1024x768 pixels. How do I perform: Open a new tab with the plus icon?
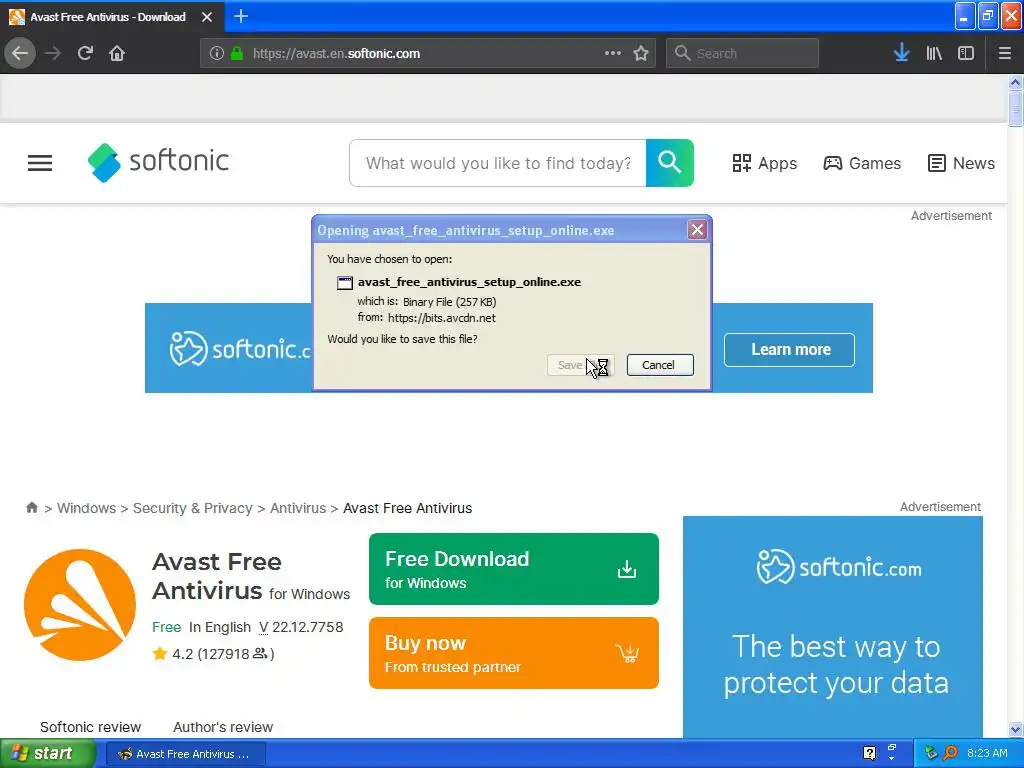click(241, 16)
